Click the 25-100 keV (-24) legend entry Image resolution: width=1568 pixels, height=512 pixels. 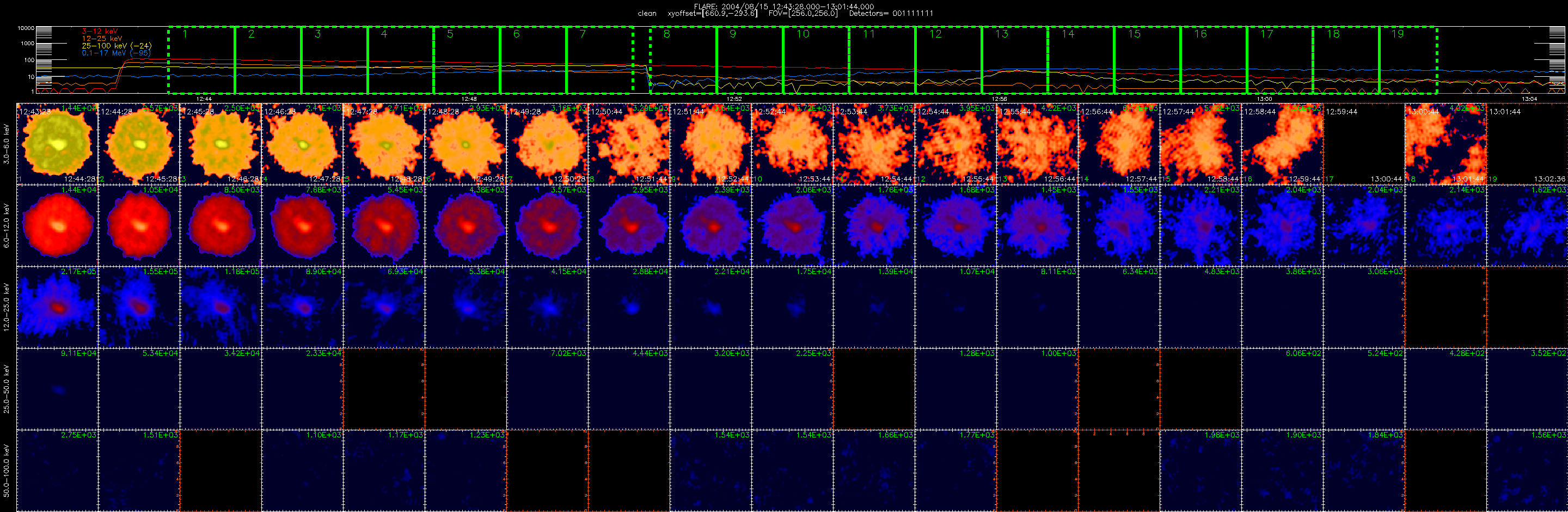(x=117, y=46)
